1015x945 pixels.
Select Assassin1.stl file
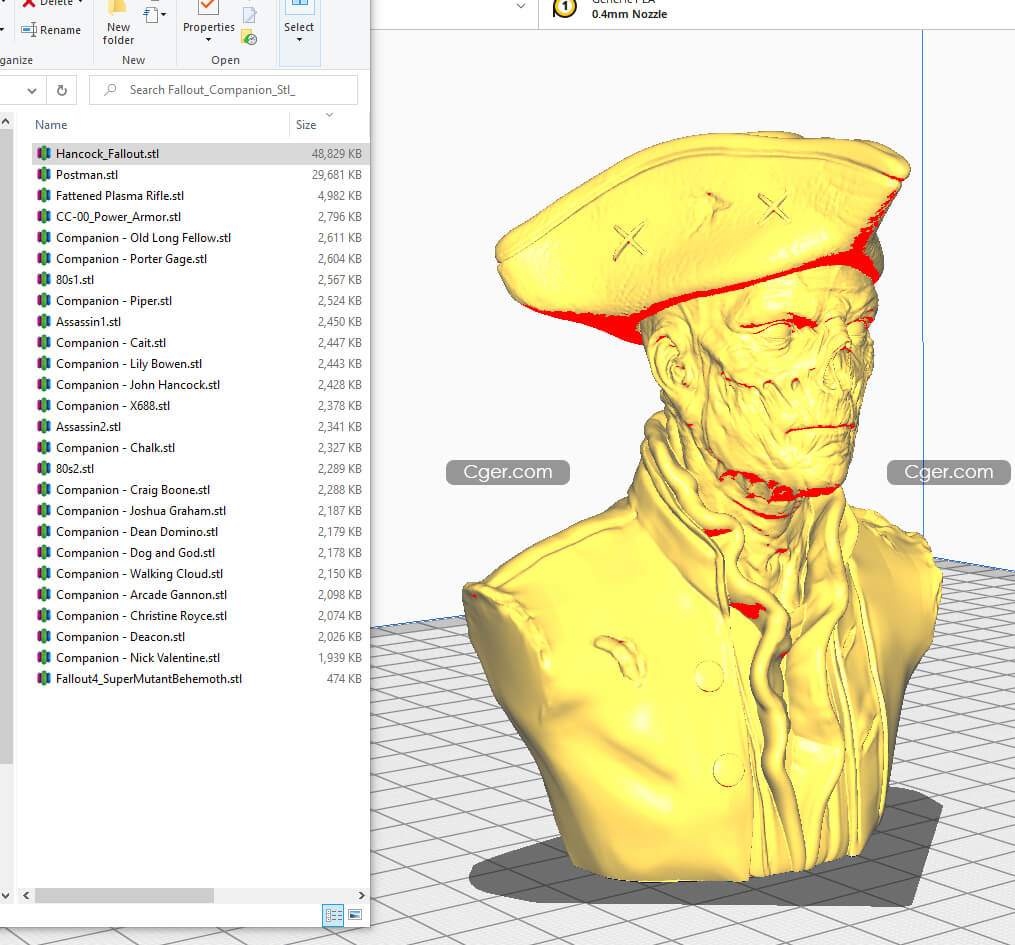pos(201,322)
